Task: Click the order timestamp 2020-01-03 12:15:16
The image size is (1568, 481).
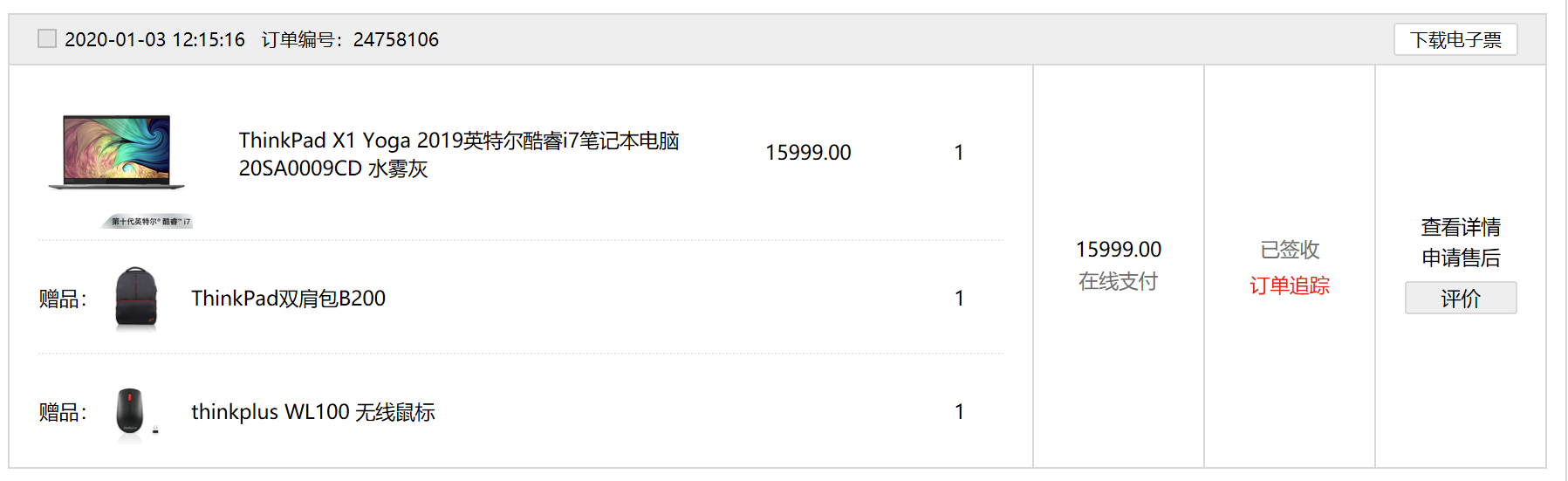Action: (x=154, y=39)
